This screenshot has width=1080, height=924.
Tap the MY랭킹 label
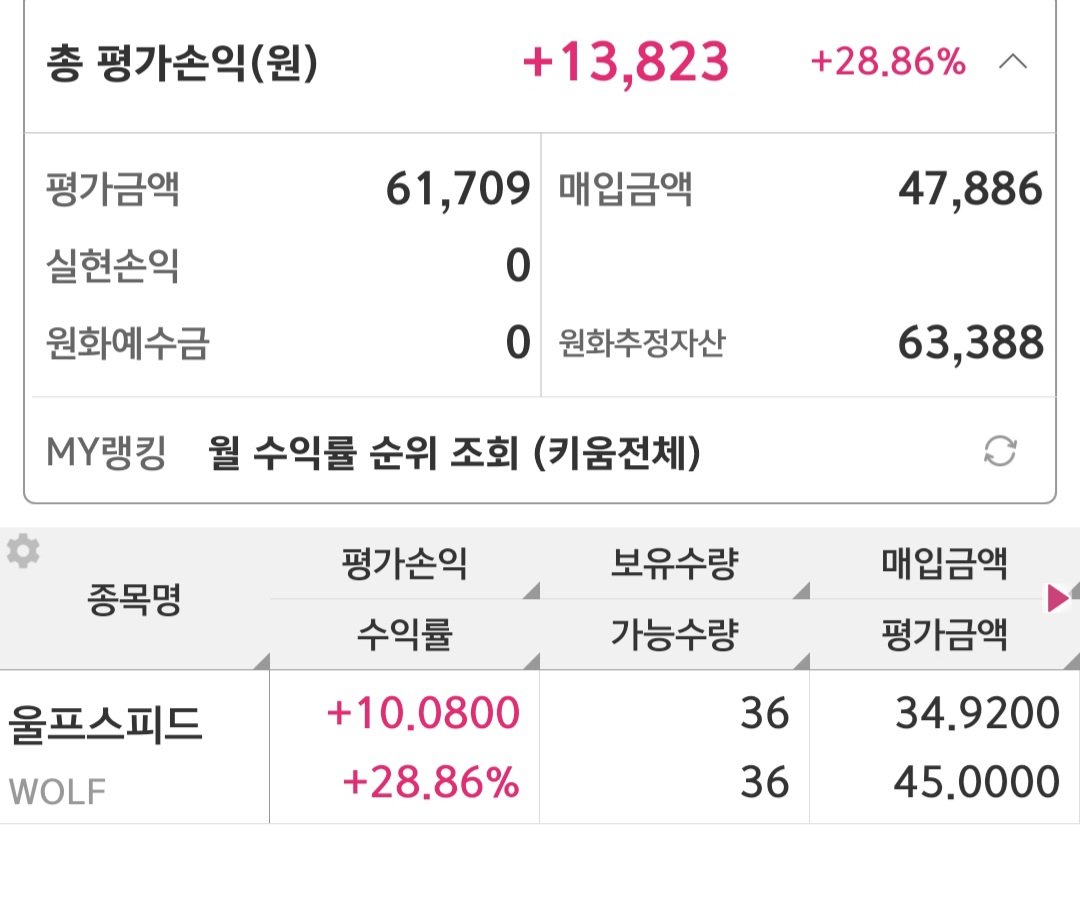tap(106, 454)
